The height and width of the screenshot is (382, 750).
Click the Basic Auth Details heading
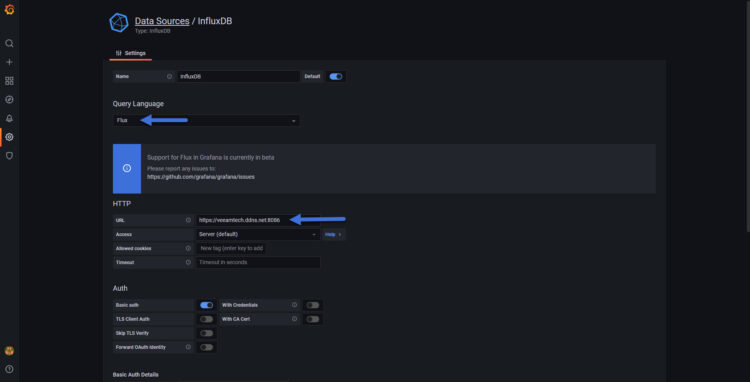(x=135, y=375)
